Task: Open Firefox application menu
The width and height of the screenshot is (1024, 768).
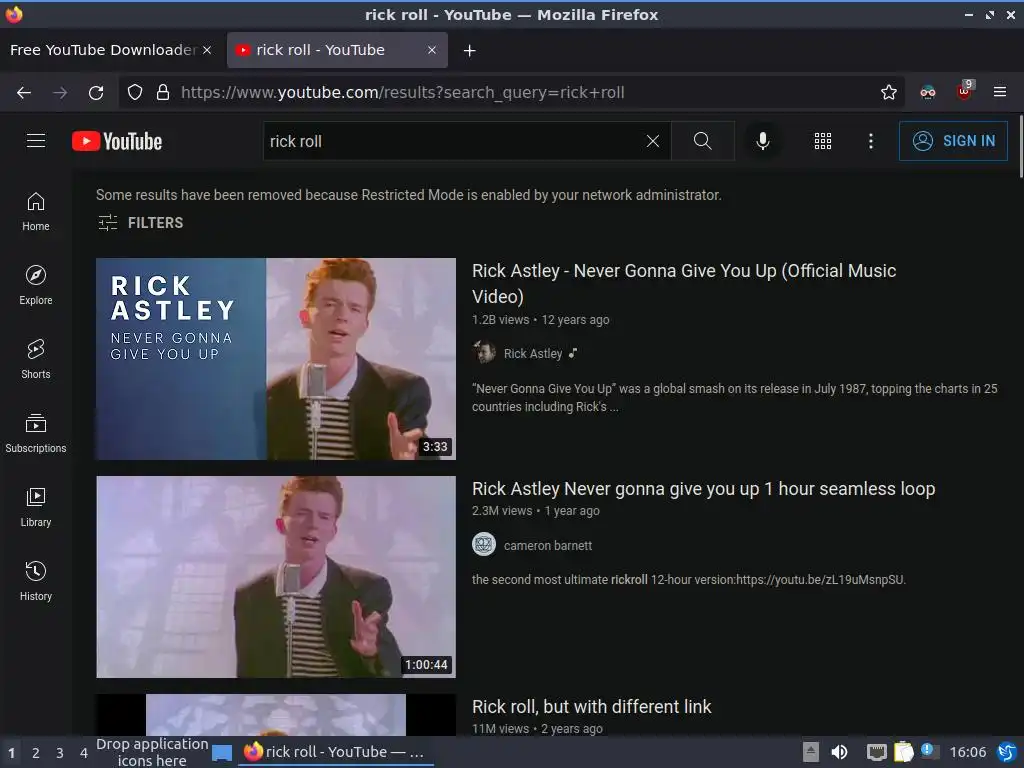Action: coord(1000,92)
